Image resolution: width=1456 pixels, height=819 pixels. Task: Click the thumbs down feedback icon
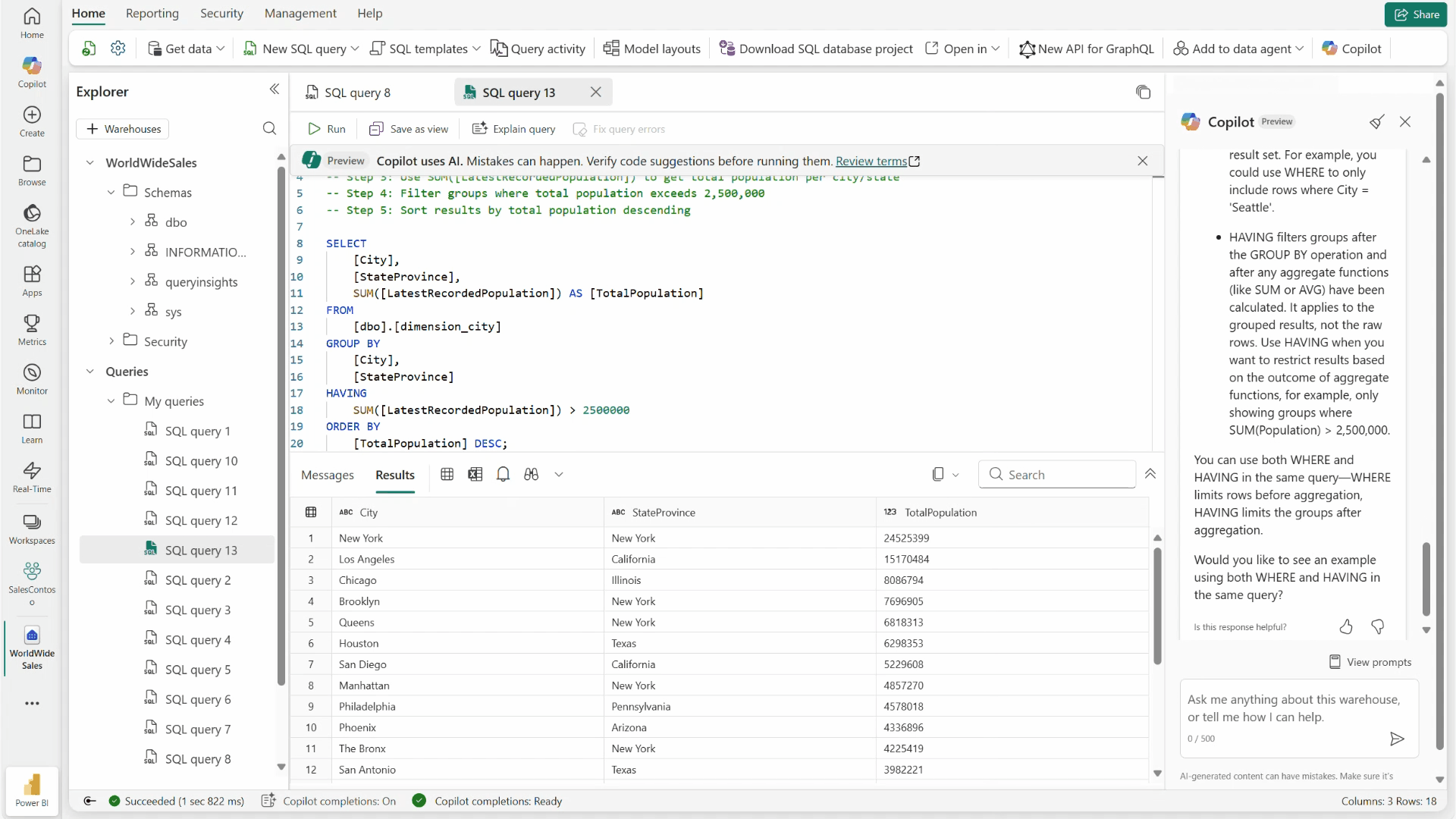coord(1378,626)
